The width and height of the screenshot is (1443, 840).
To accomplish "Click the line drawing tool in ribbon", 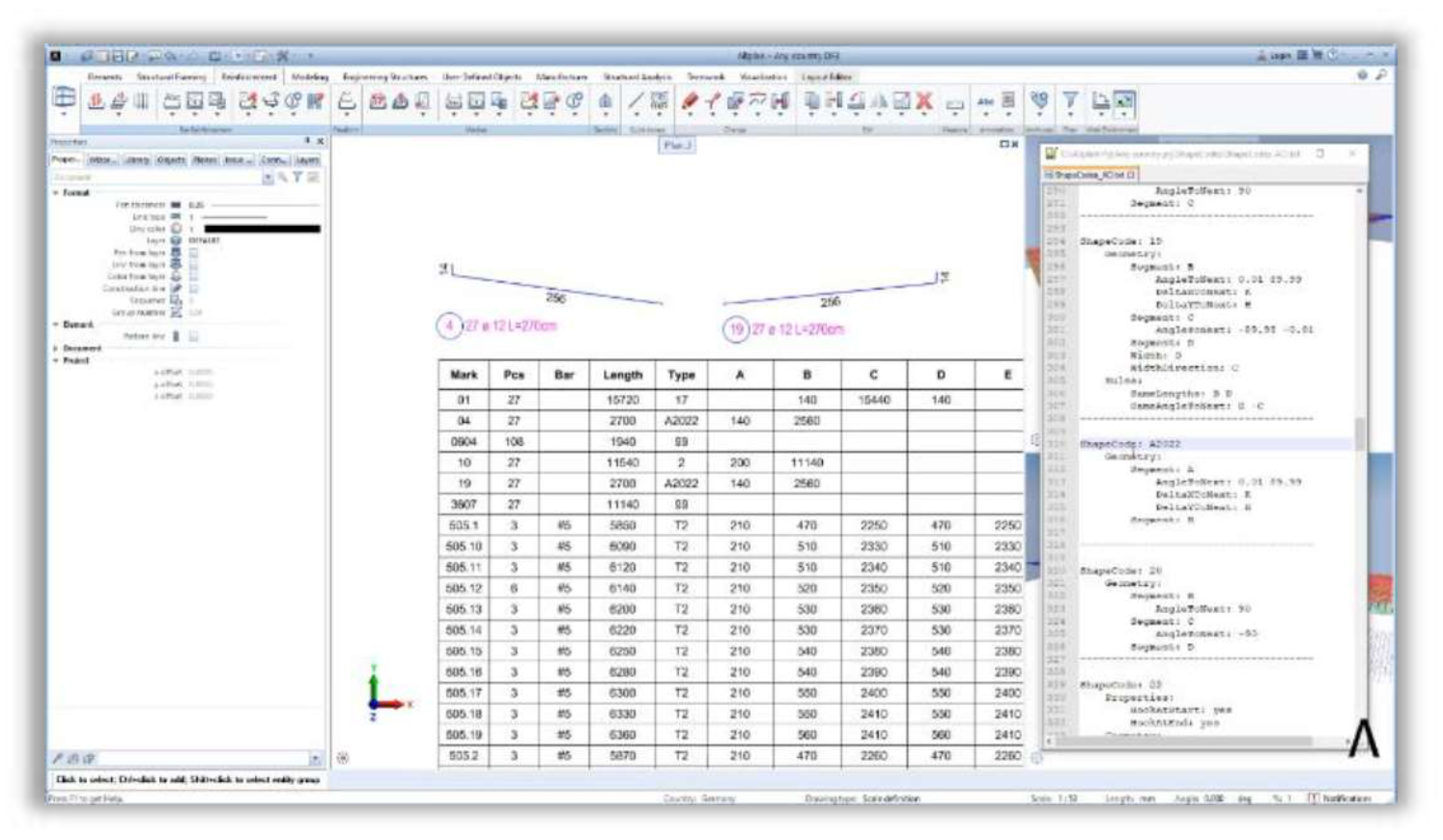I will pyautogui.click(x=635, y=100).
